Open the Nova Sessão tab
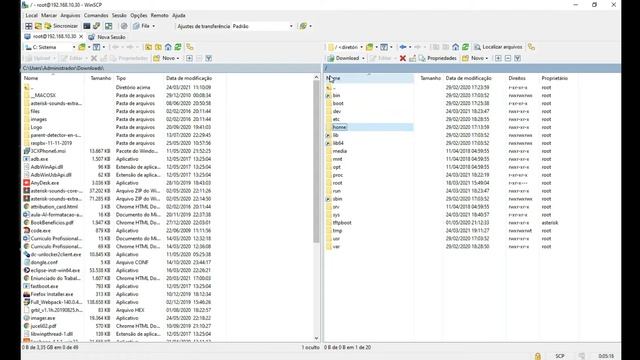Screen dimensions: 640x360 [x=107, y=37]
